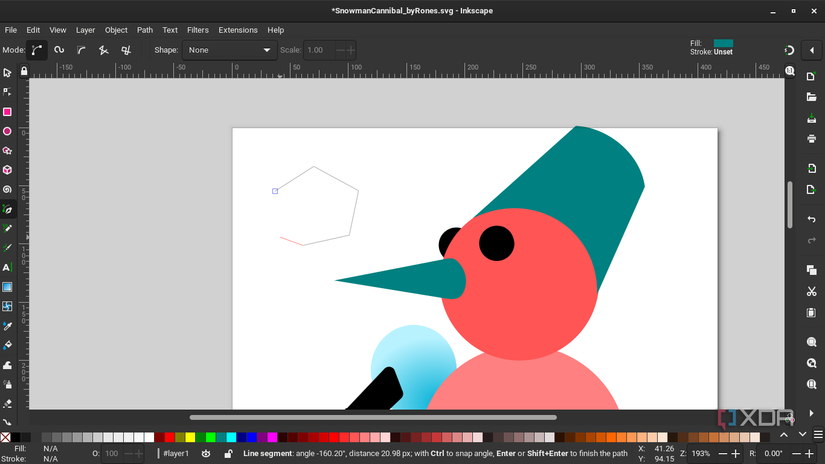The image size is (825, 464).
Task: Click the Zoom page icon
Action: tap(811, 384)
